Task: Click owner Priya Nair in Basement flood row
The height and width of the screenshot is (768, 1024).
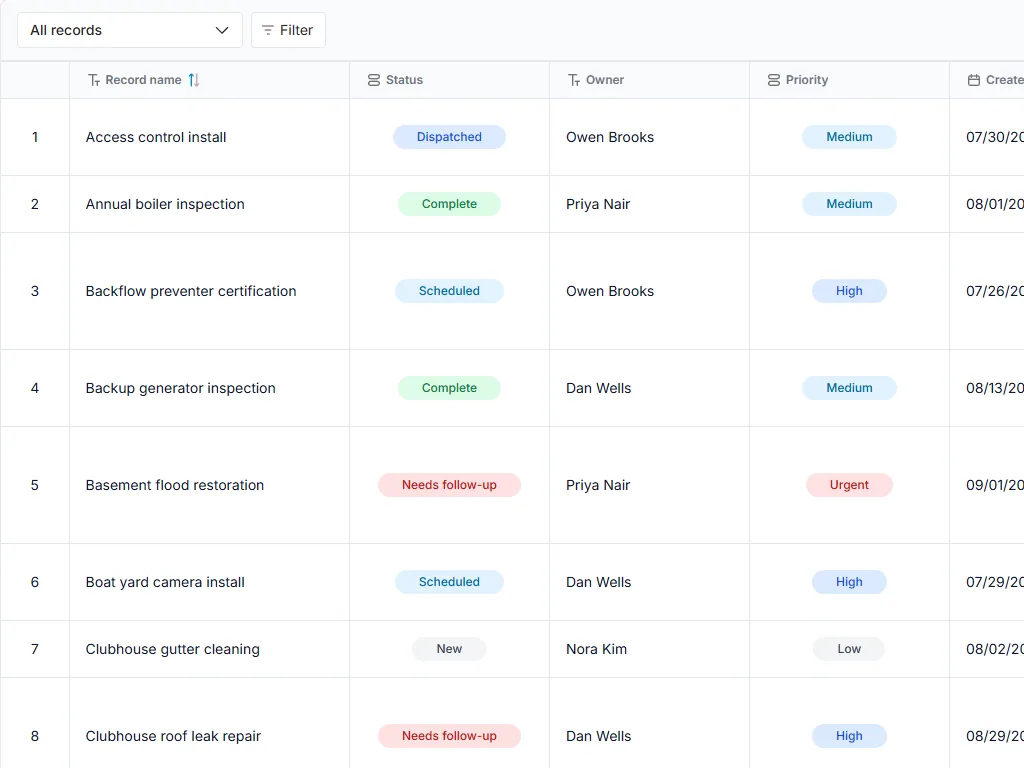Action: point(598,485)
